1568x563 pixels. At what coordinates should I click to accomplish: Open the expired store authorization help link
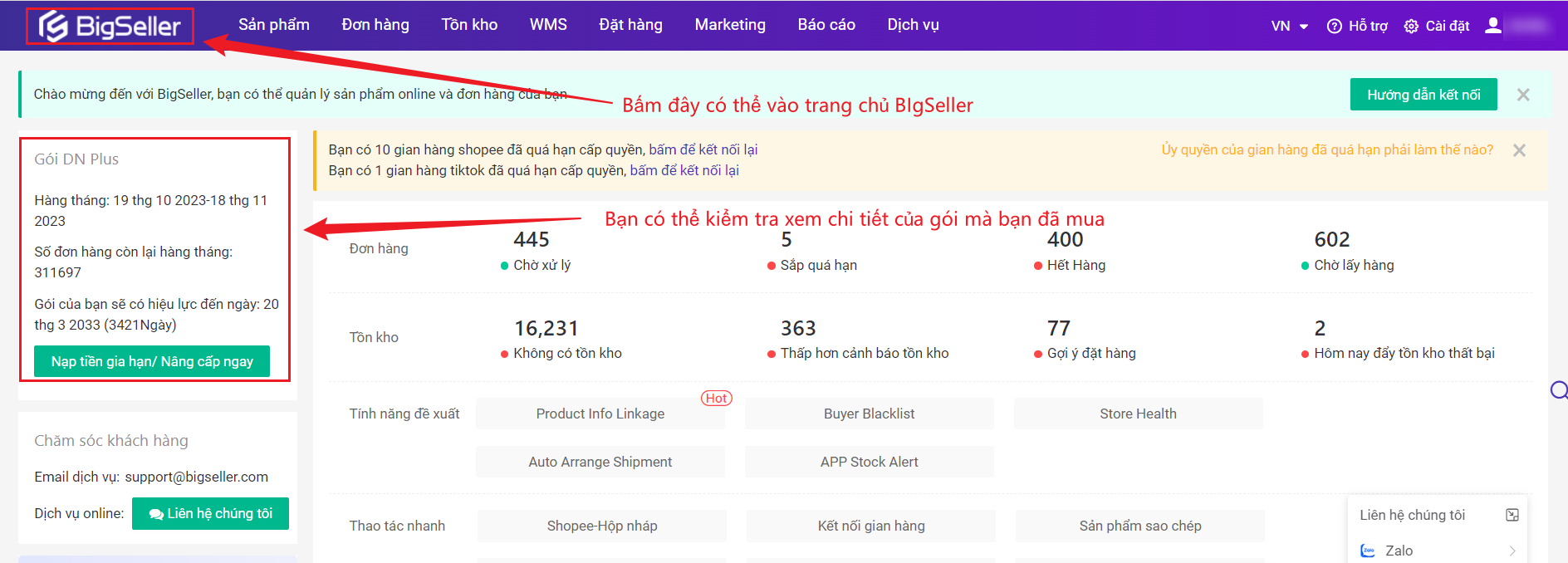tap(1327, 149)
